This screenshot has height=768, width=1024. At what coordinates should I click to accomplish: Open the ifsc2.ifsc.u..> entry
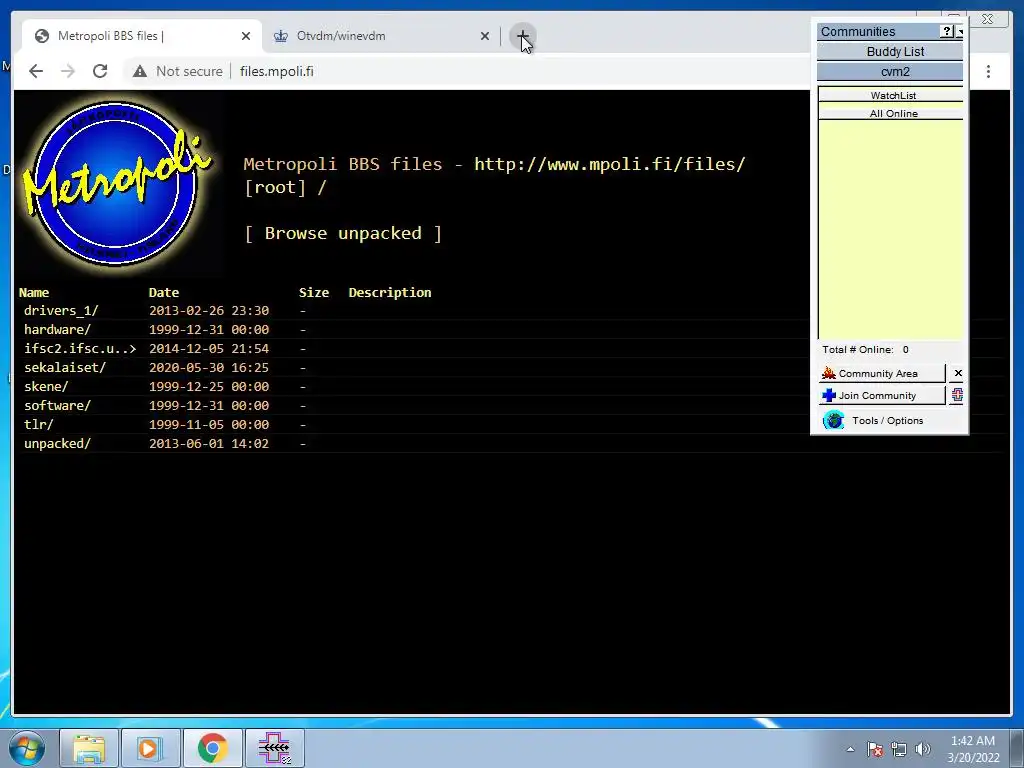(x=80, y=349)
